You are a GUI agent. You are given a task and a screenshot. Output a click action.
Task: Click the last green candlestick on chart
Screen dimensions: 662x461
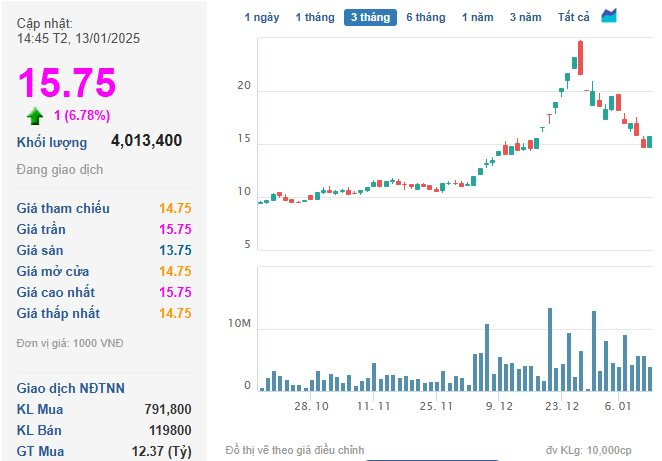point(649,142)
